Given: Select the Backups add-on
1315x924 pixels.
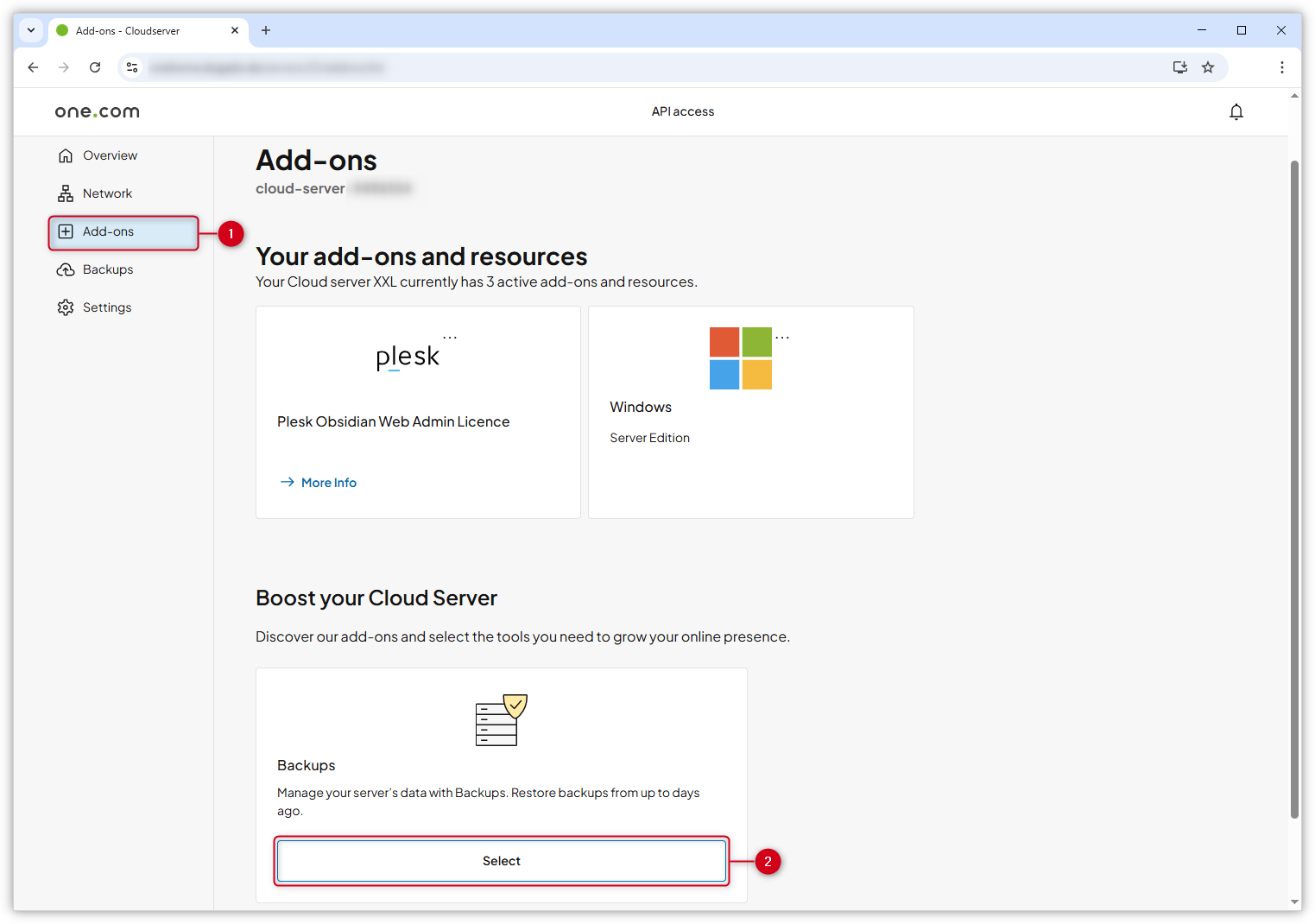Looking at the screenshot, I should coord(501,860).
